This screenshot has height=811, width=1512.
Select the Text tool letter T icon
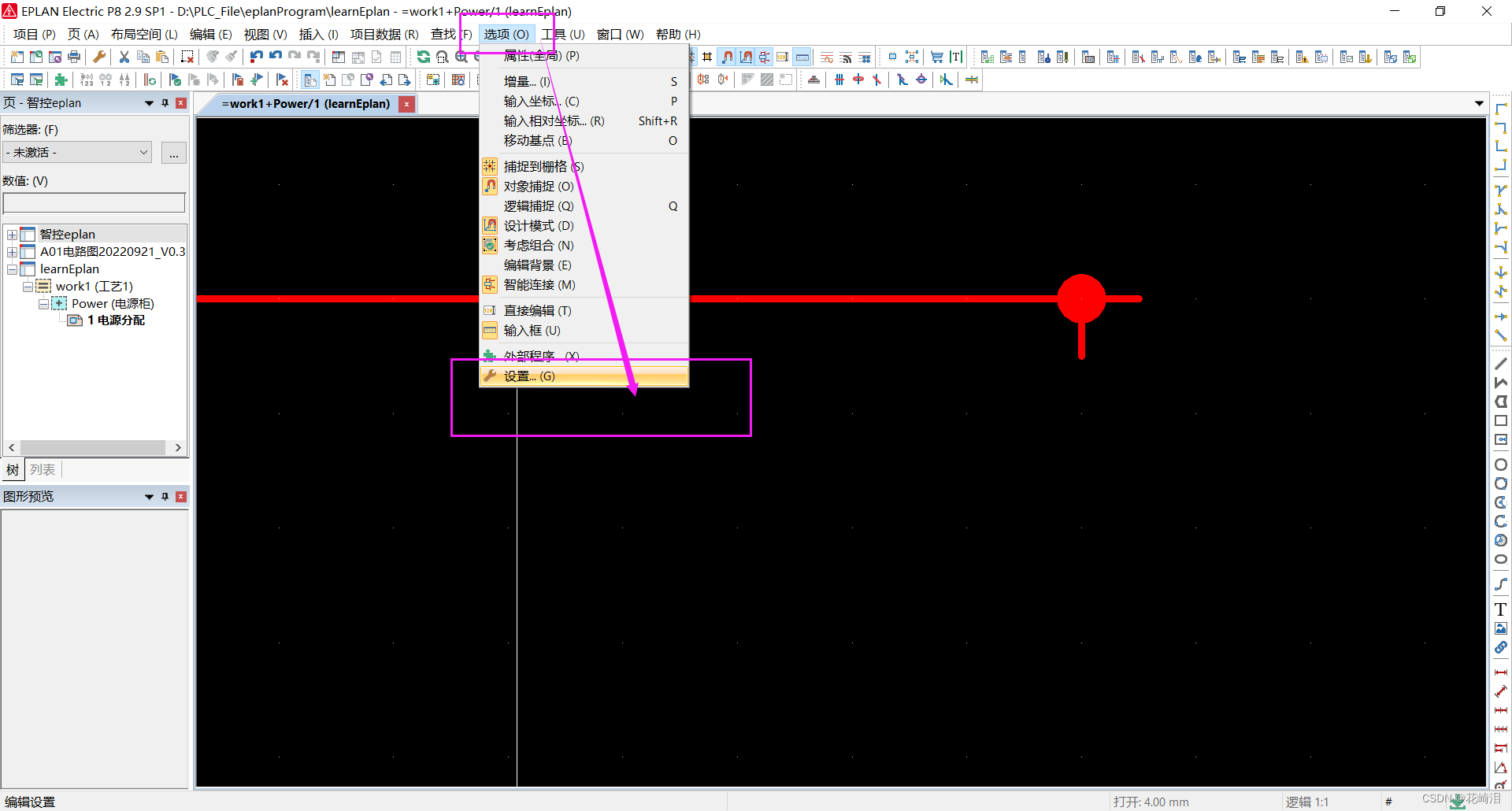[x=1501, y=609]
